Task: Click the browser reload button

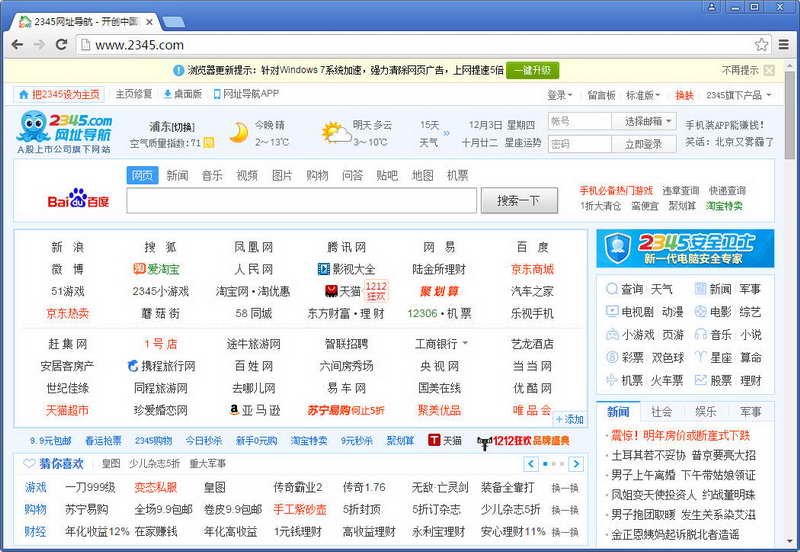Action: (x=61, y=44)
